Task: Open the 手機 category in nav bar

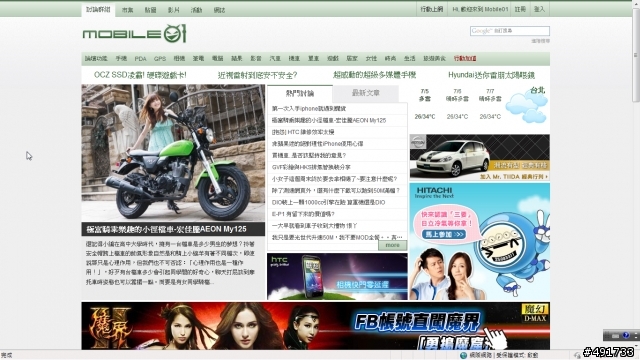Action: pyautogui.click(x=121, y=58)
